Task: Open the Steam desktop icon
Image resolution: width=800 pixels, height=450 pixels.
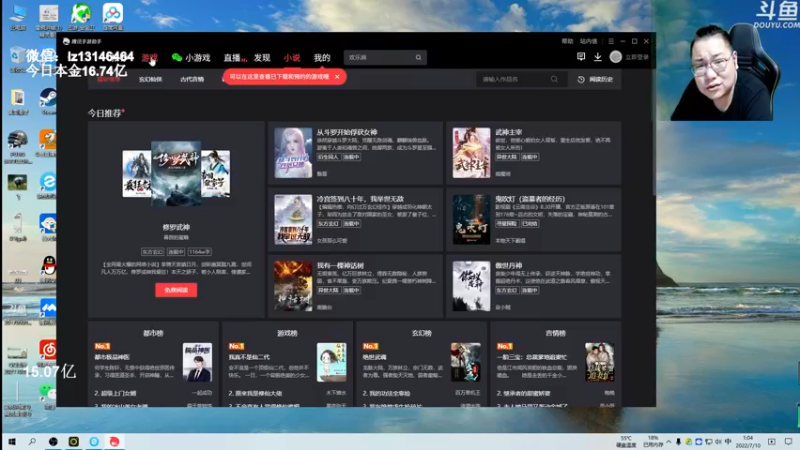Action: (x=48, y=99)
